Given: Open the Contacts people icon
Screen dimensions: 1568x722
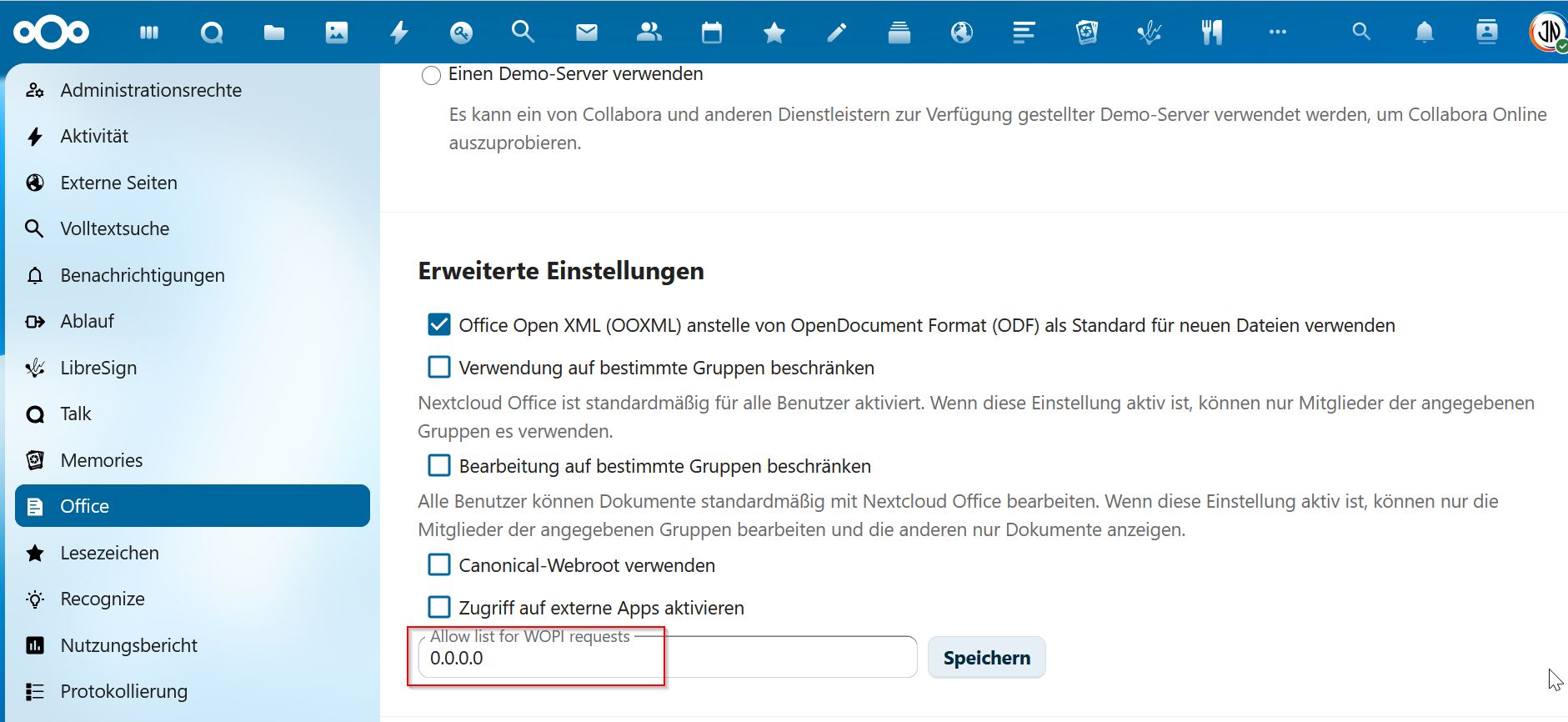Looking at the screenshot, I should [649, 33].
